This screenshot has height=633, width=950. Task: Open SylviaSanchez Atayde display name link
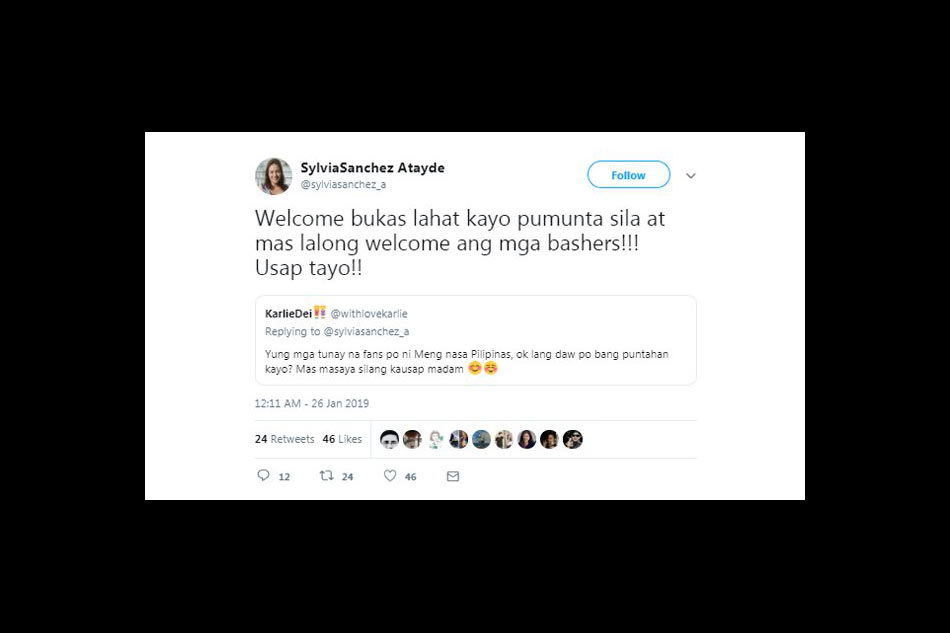coord(373,168)
